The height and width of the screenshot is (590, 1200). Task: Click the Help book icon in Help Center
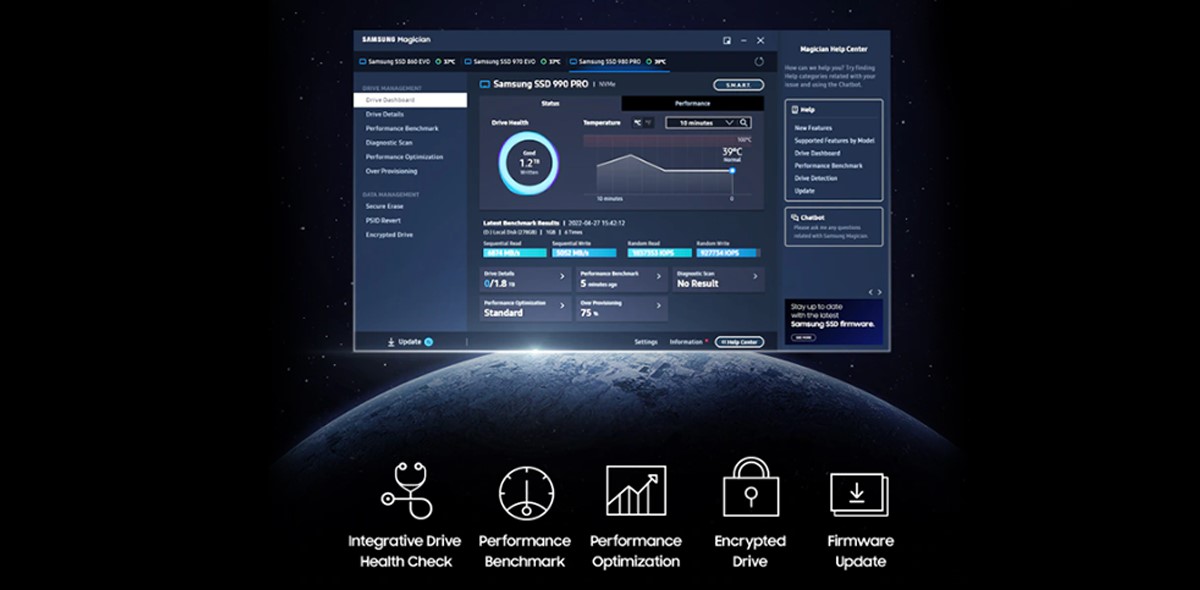pyautogui.click(x=794, y=109)
